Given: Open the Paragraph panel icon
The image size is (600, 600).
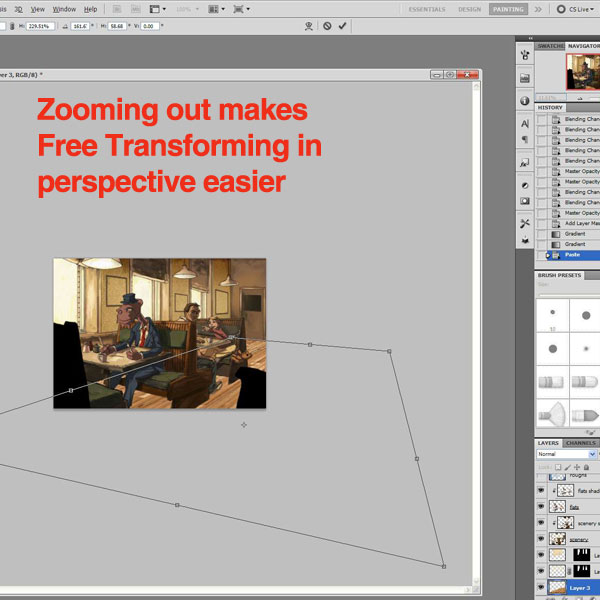Looking at the screenshot, I should point(525,139).
